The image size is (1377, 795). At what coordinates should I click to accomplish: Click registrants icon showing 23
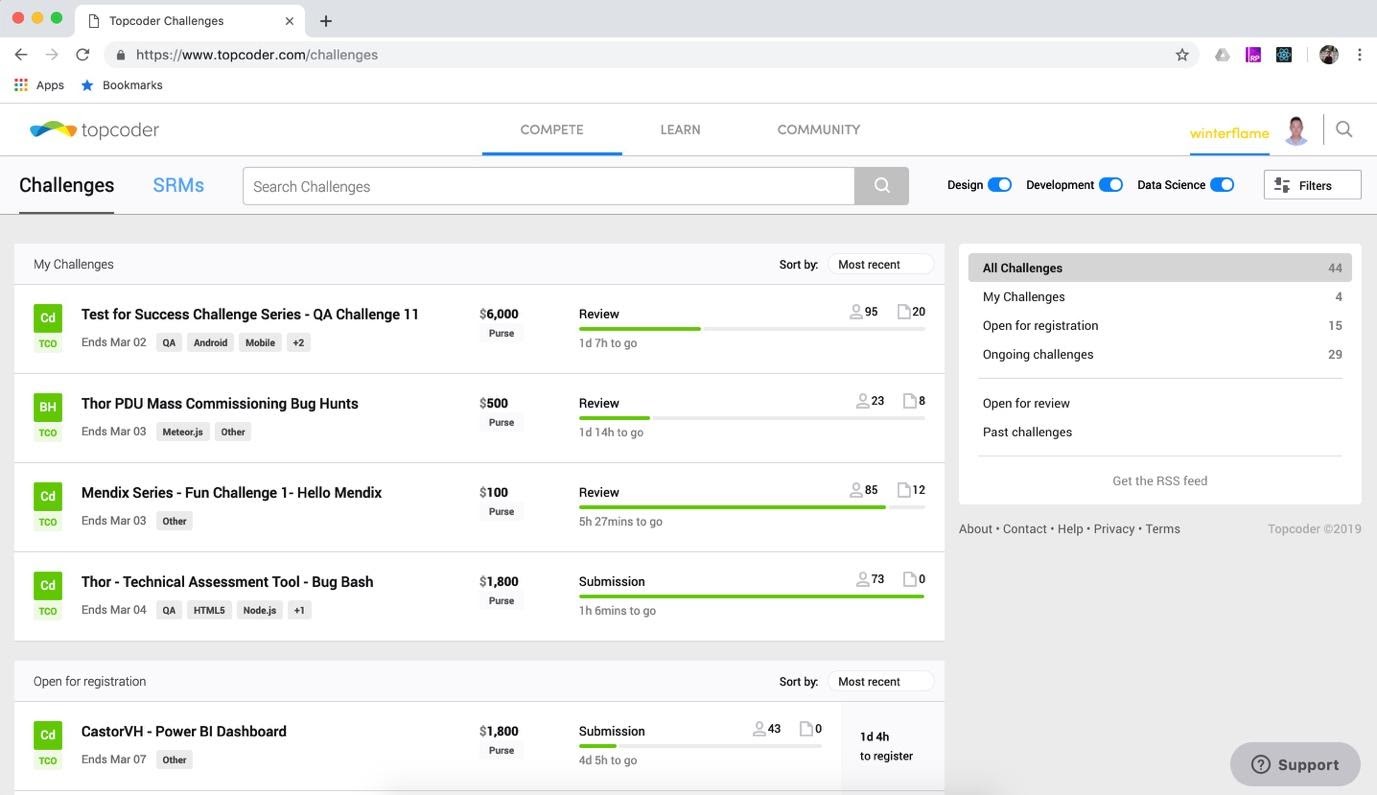[862, 401]
